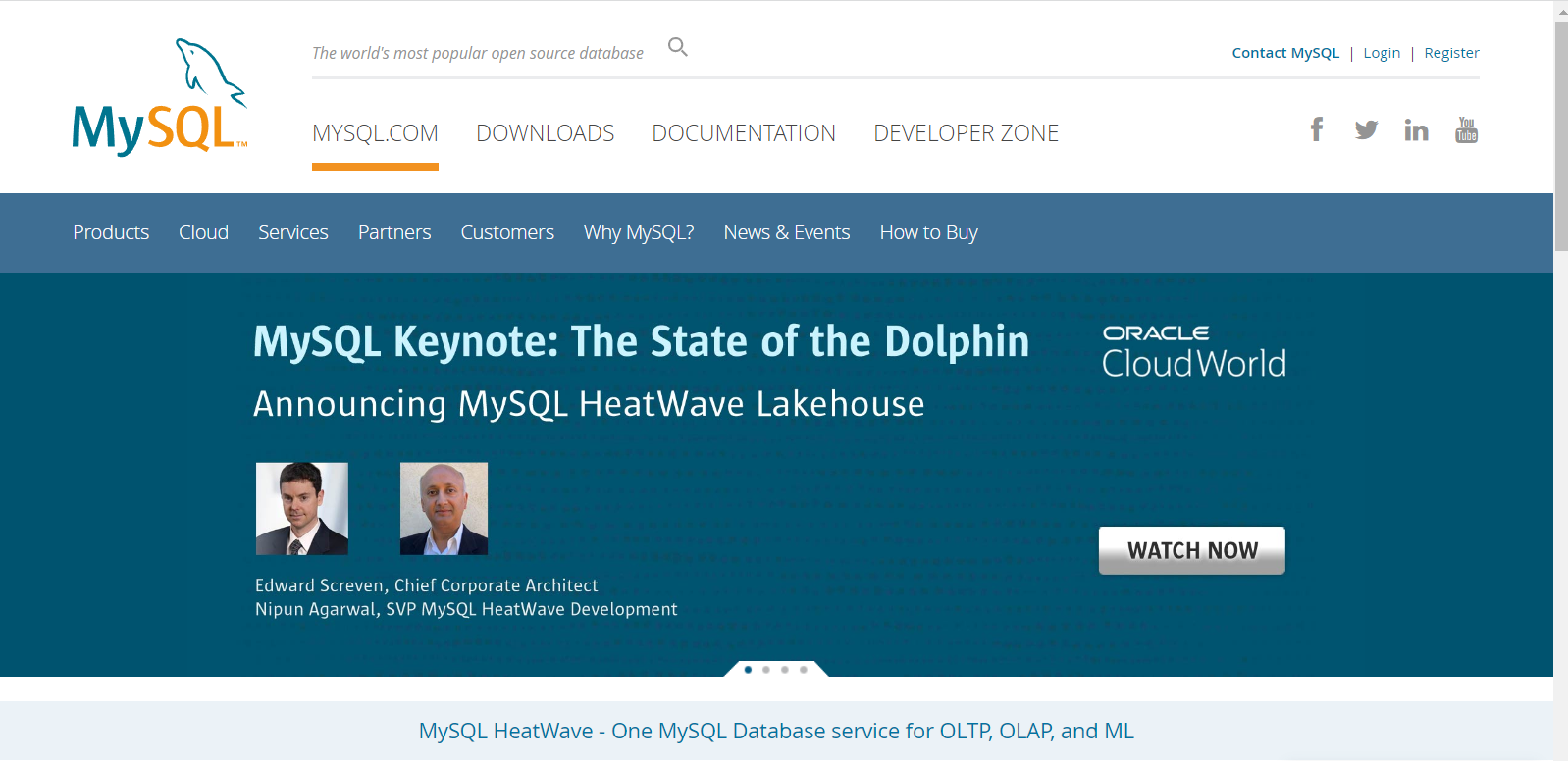Screen dimensions: 1568x761
Task: Select the first carousel slide dot
Action: (748, 670)
